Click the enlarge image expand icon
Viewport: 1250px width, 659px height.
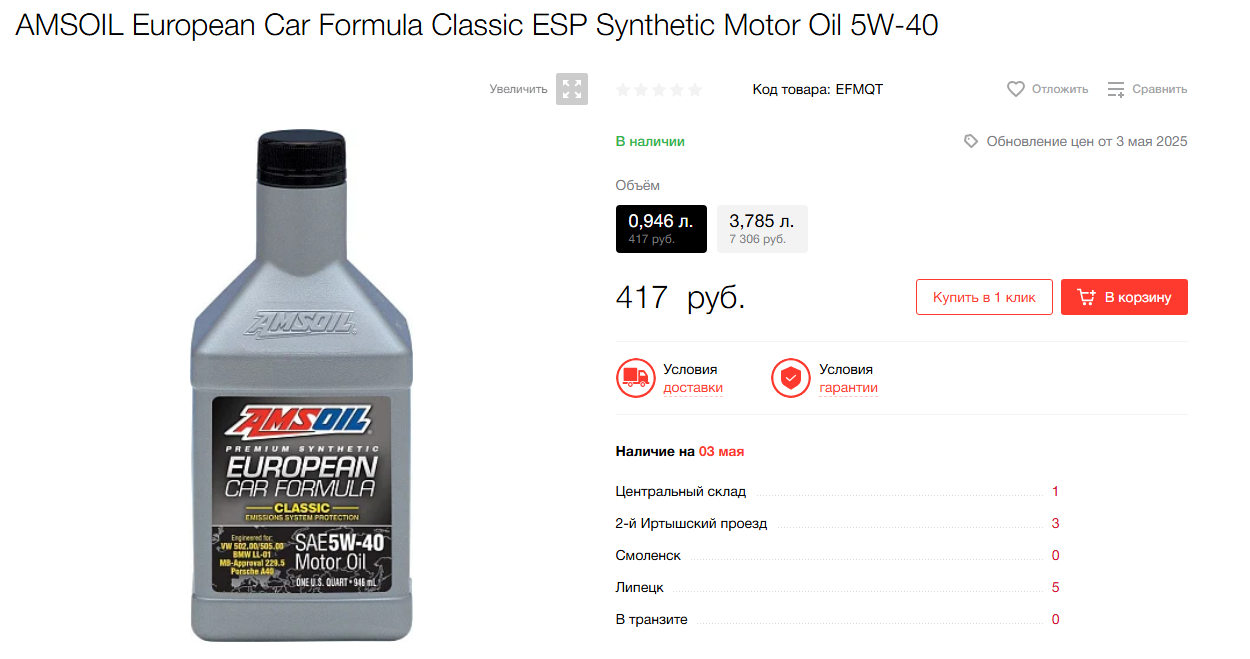[x=572, y=89]
